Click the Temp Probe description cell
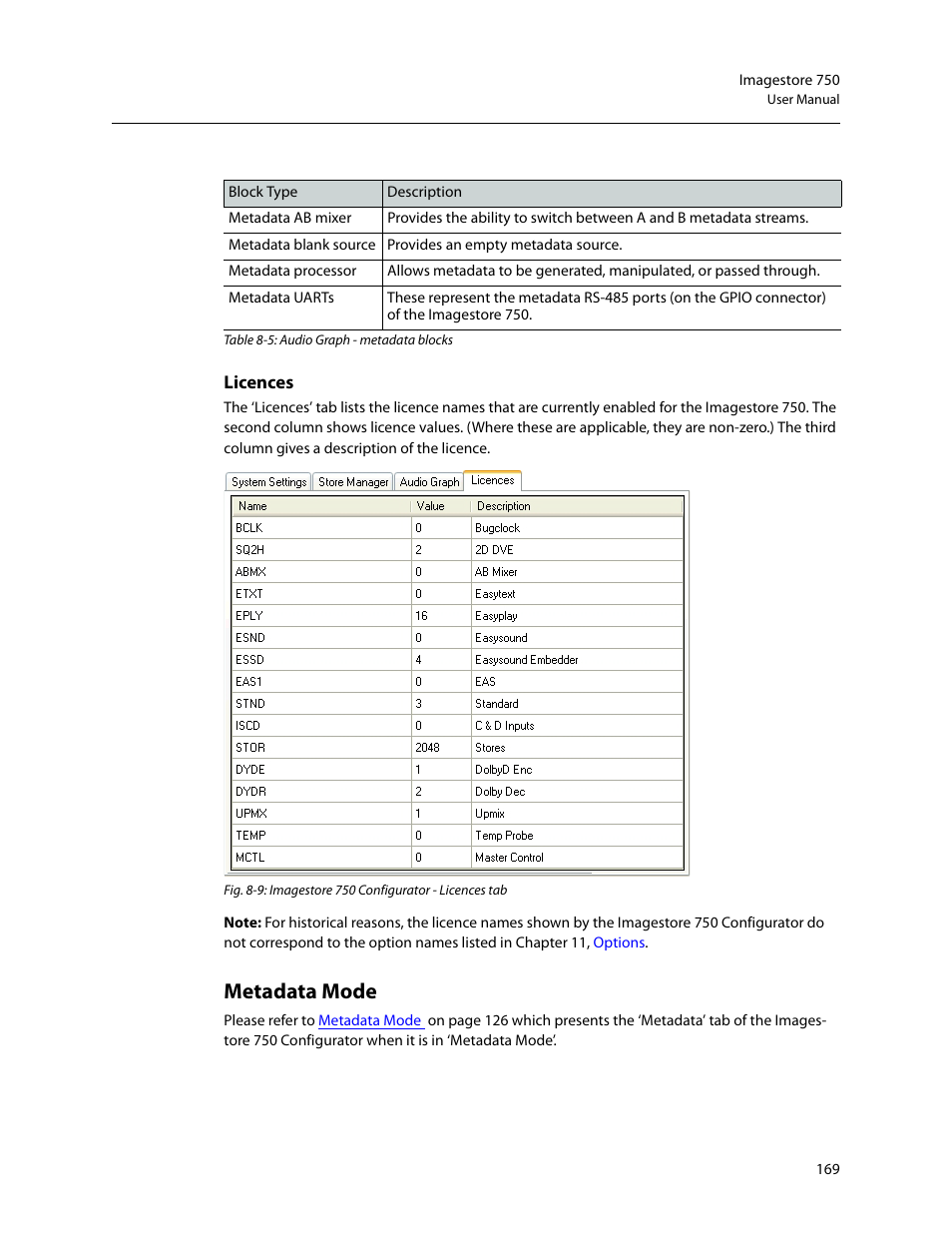952x1233 pixels. [x=577, y=836]
